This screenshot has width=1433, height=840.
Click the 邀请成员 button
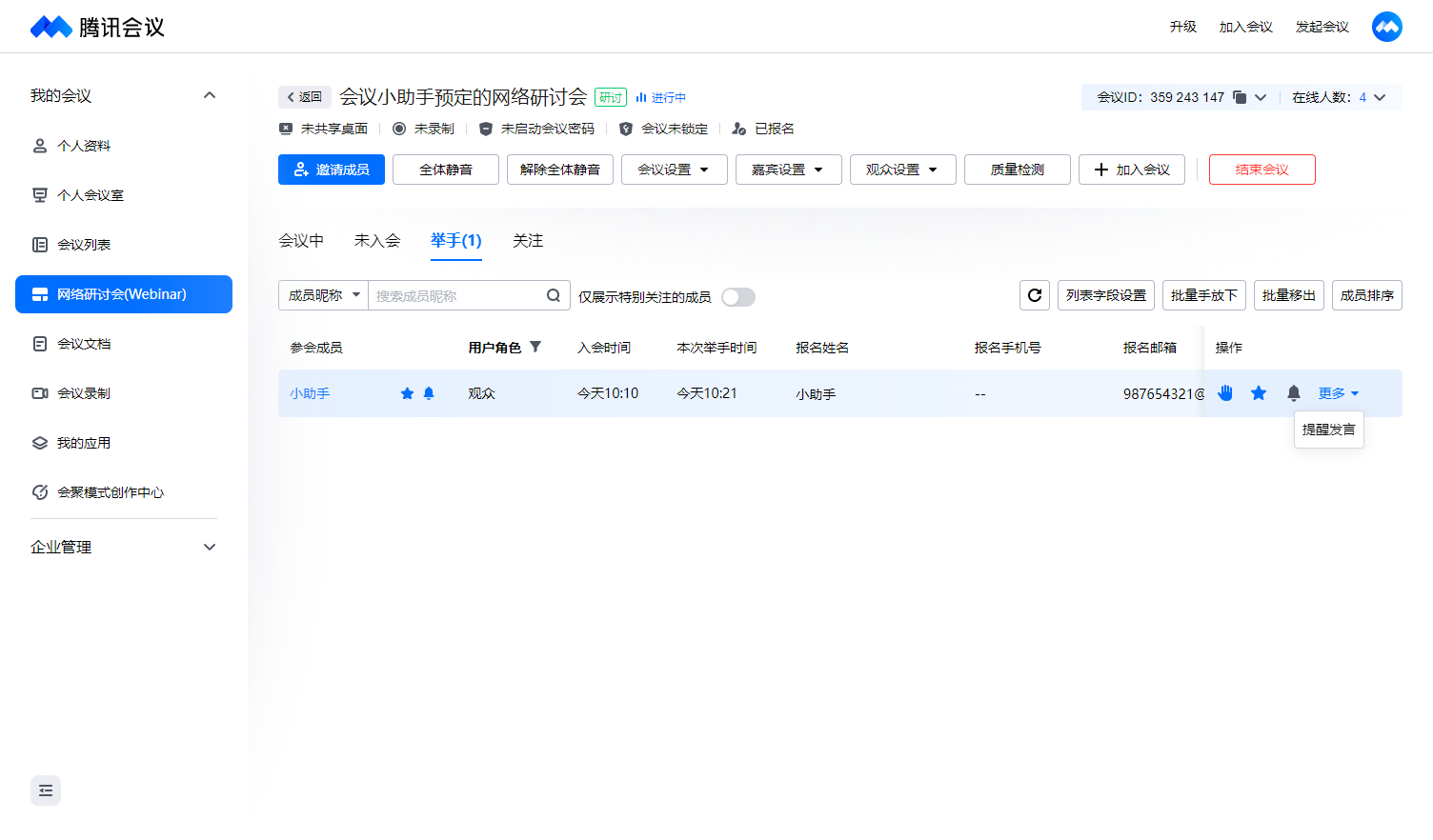pyautogui.click(x=332, y=170)
